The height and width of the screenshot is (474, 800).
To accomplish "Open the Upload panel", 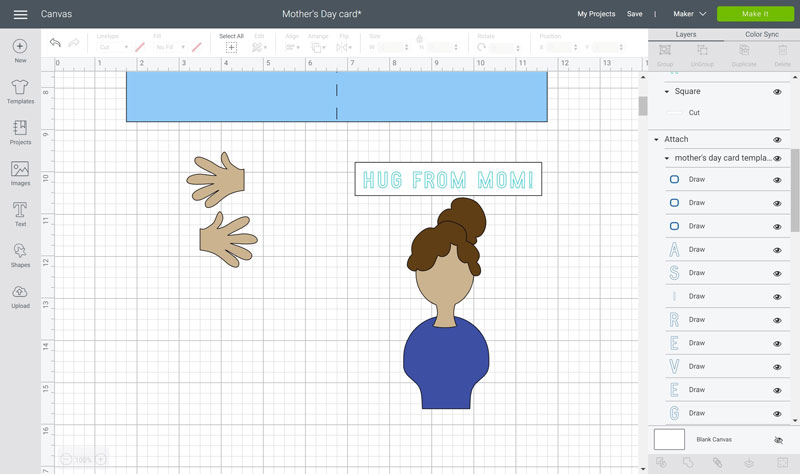I will click(x=20, y=296).
